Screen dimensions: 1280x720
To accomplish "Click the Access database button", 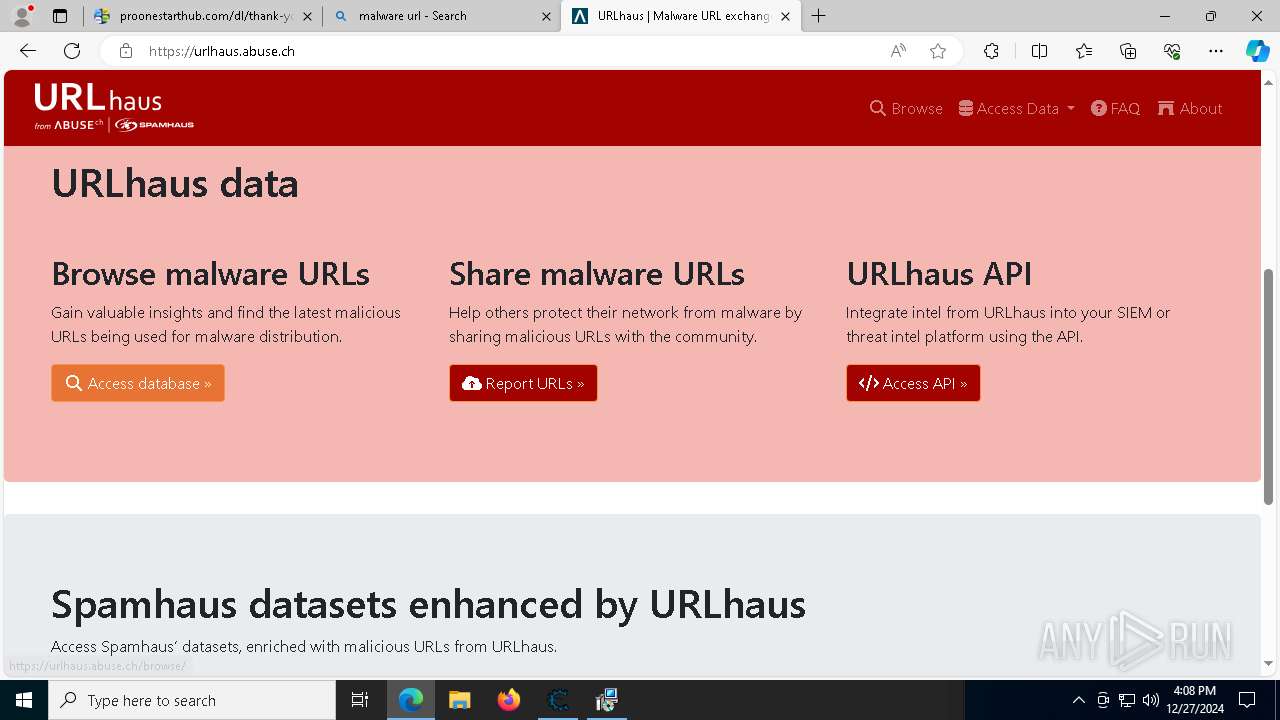I will point(138,383).
